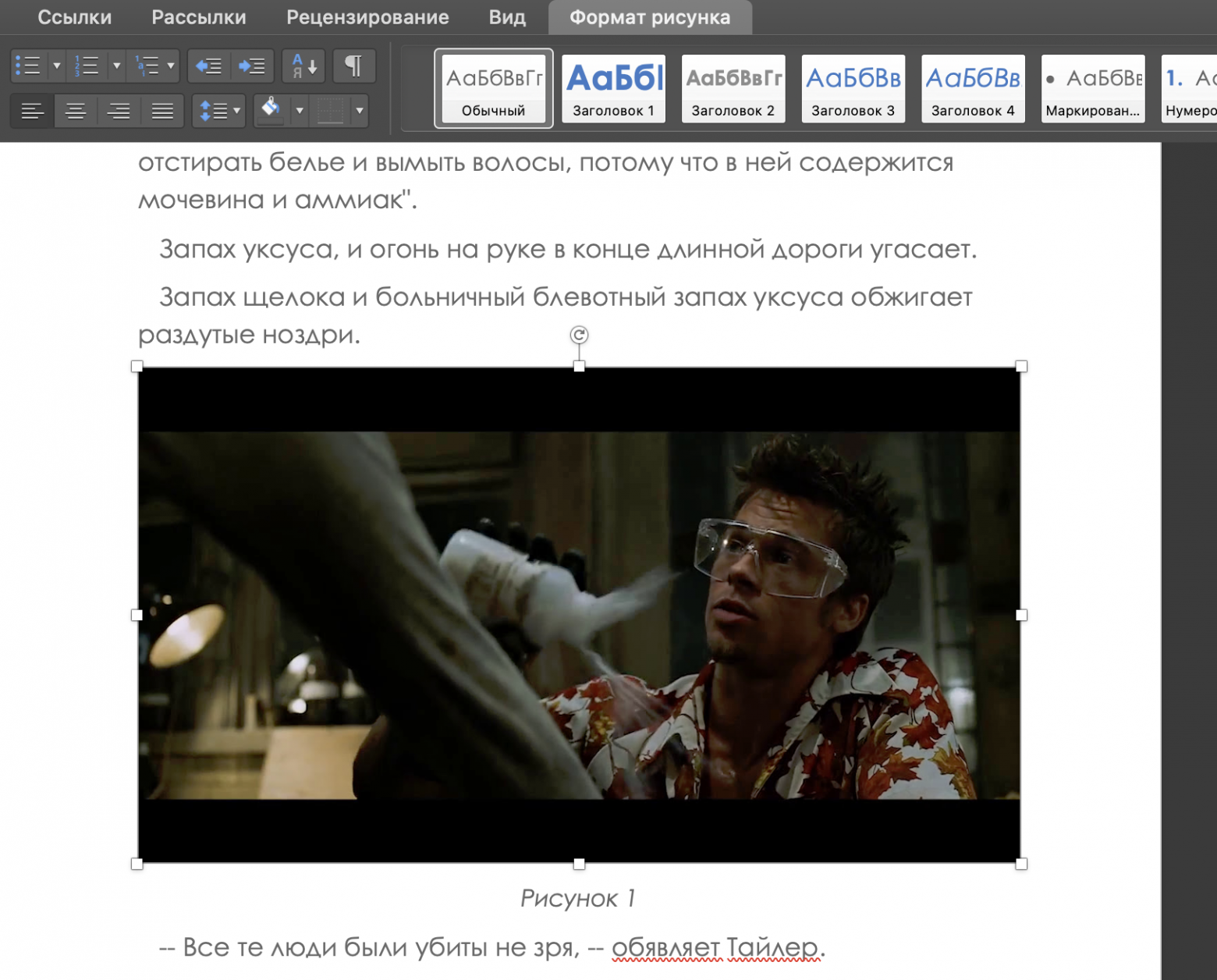Place cursor in line 'Запах щелока и больничный'
Viewport: 1217px width, 980px height.
pyautogui.click(x=566, y=297)
